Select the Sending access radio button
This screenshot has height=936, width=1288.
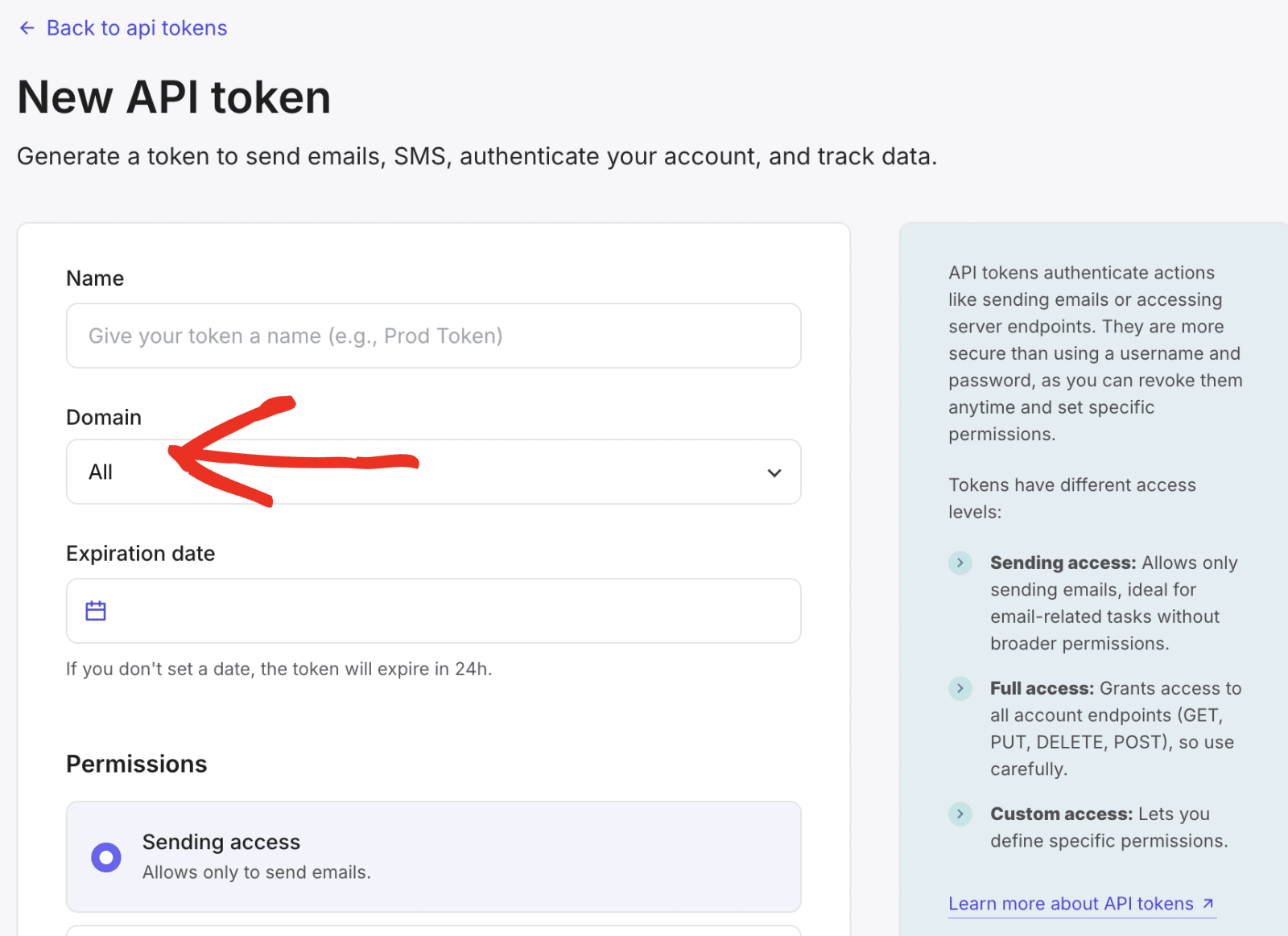[x=106, y=857]
